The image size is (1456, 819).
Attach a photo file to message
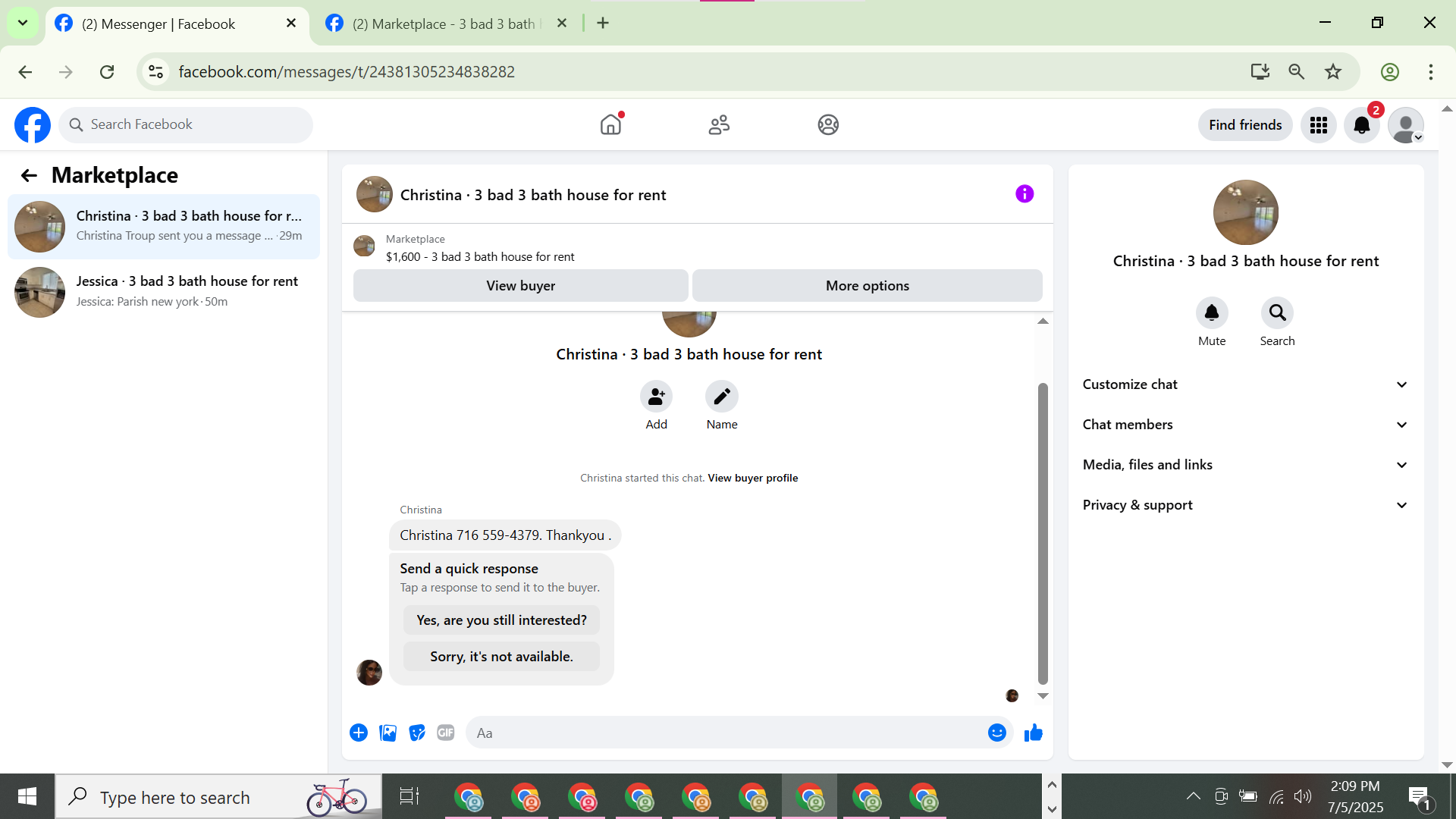pyautogui.click(x=388, y=733)
